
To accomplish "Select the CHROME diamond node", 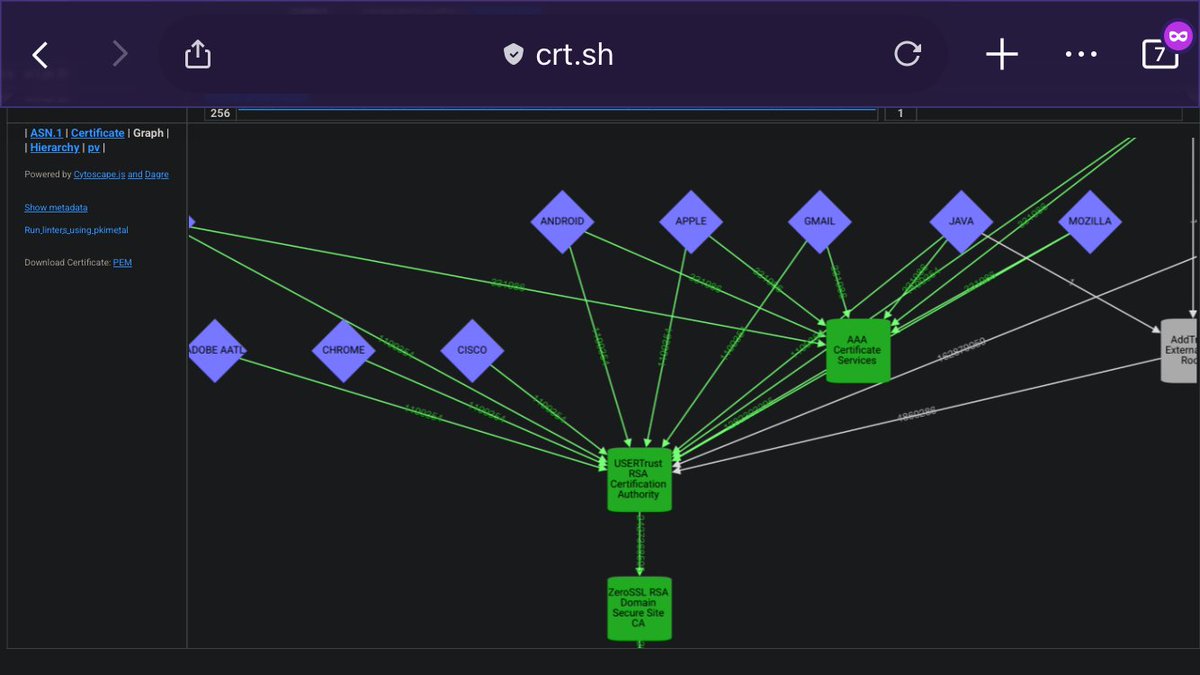I will 343,350.
